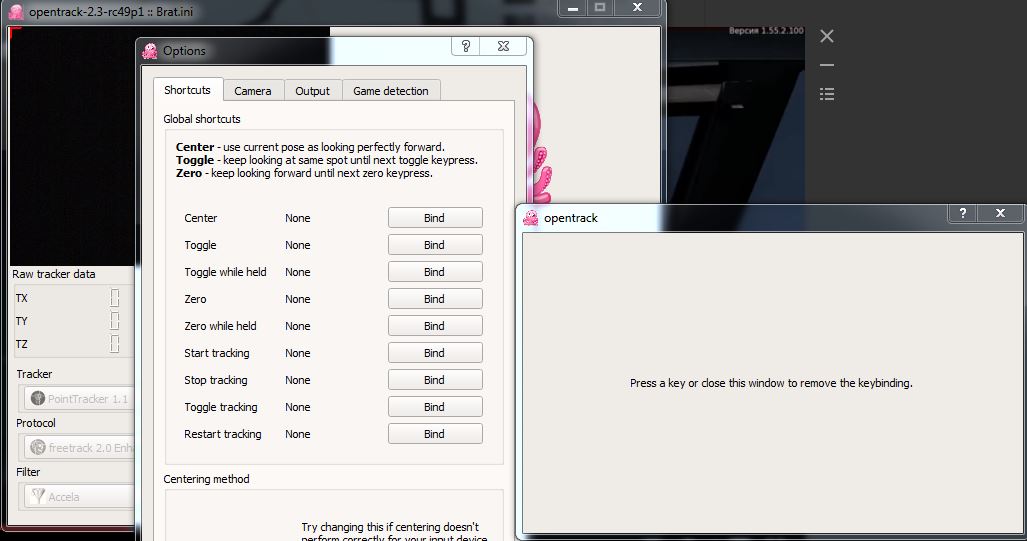Bind a key for Toggle while held

[435, 272]
